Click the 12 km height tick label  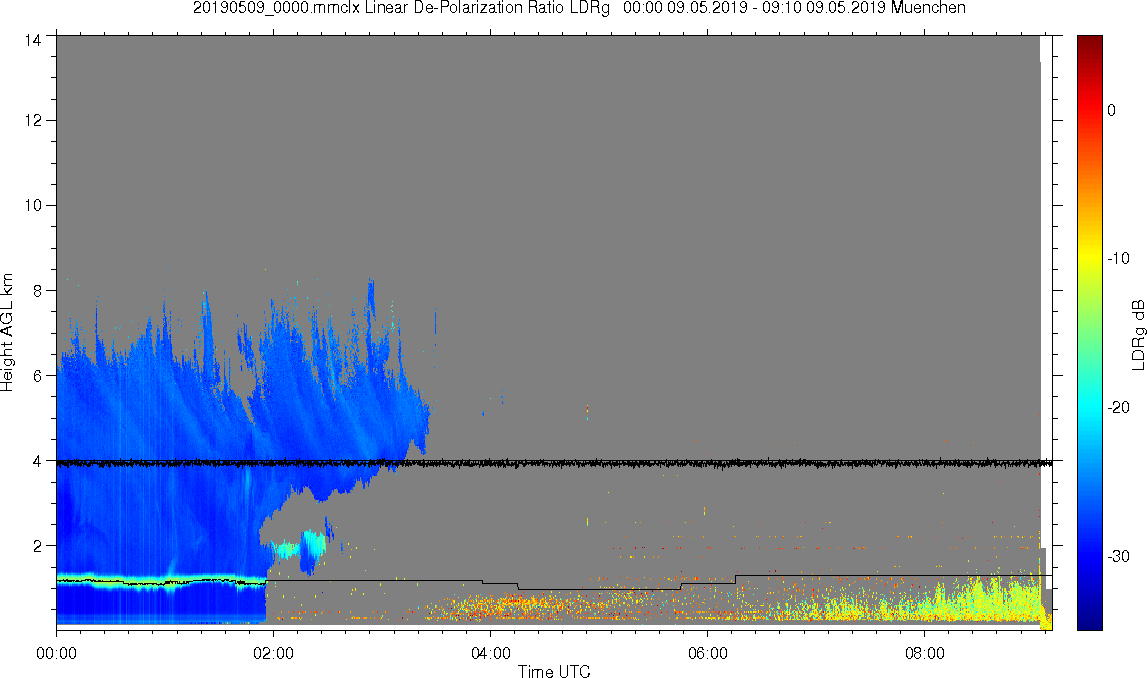point(33,120)
